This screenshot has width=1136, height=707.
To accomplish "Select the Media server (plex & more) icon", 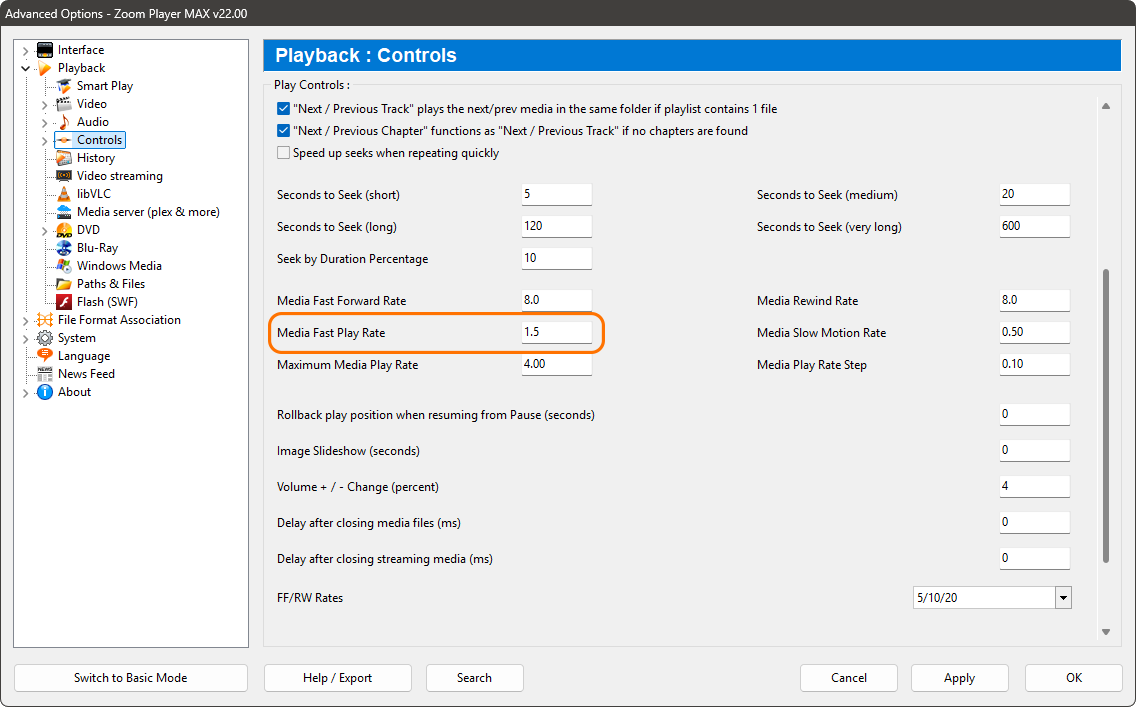I will [62, 211].
